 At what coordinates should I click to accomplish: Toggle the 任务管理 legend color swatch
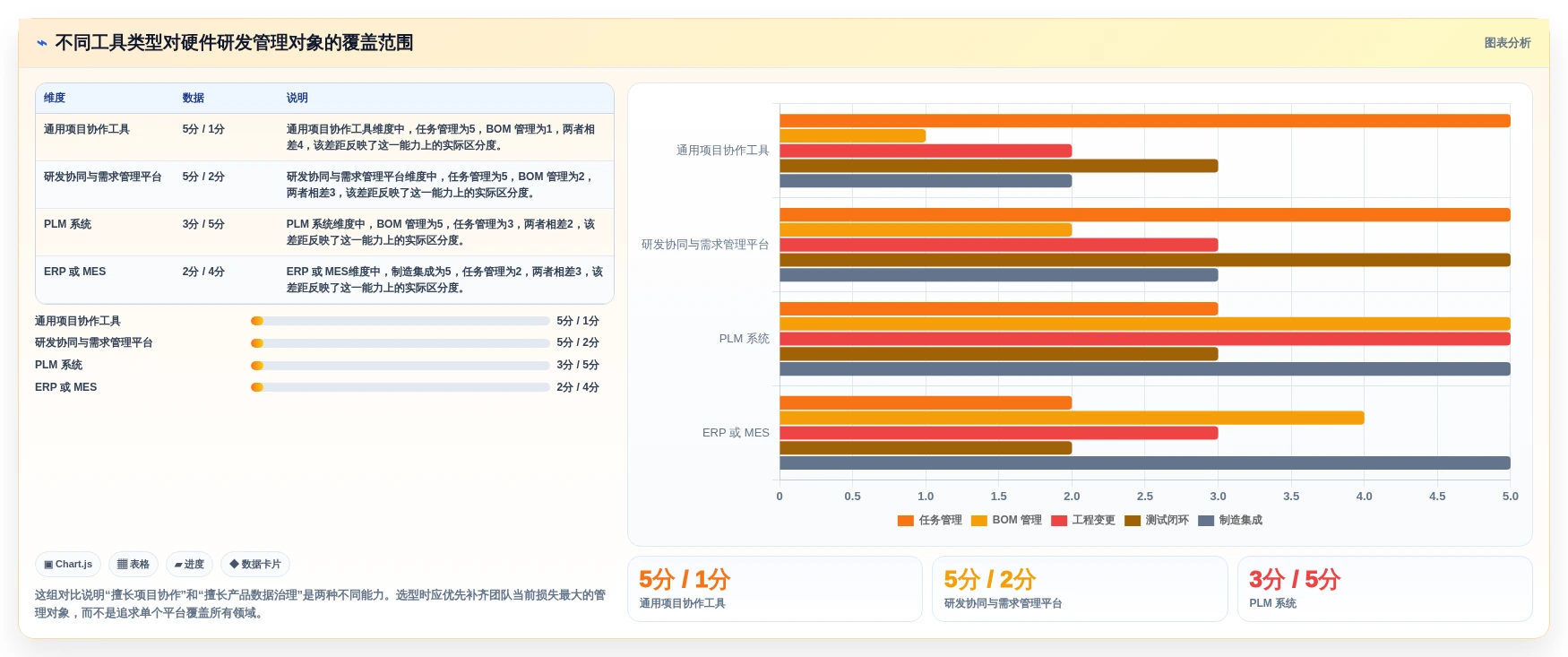tap(905, 521)
